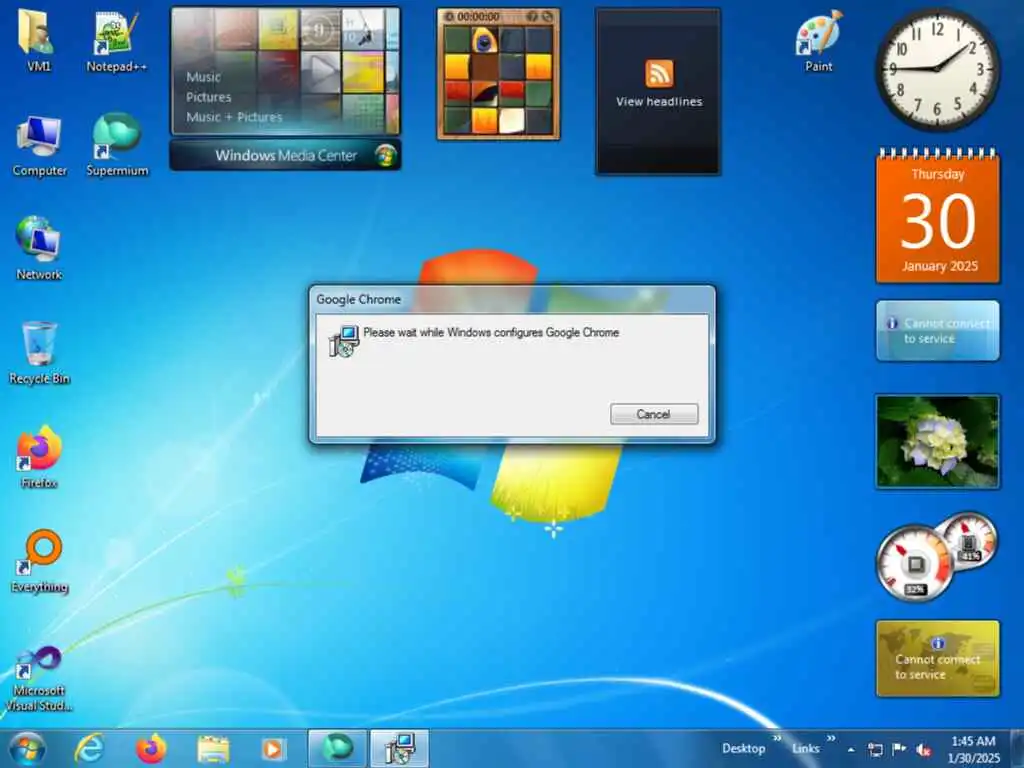This screenshot has width=1024, height=768.
Task: Open the Paint desktop shortcut
Action: coord(819,40)
